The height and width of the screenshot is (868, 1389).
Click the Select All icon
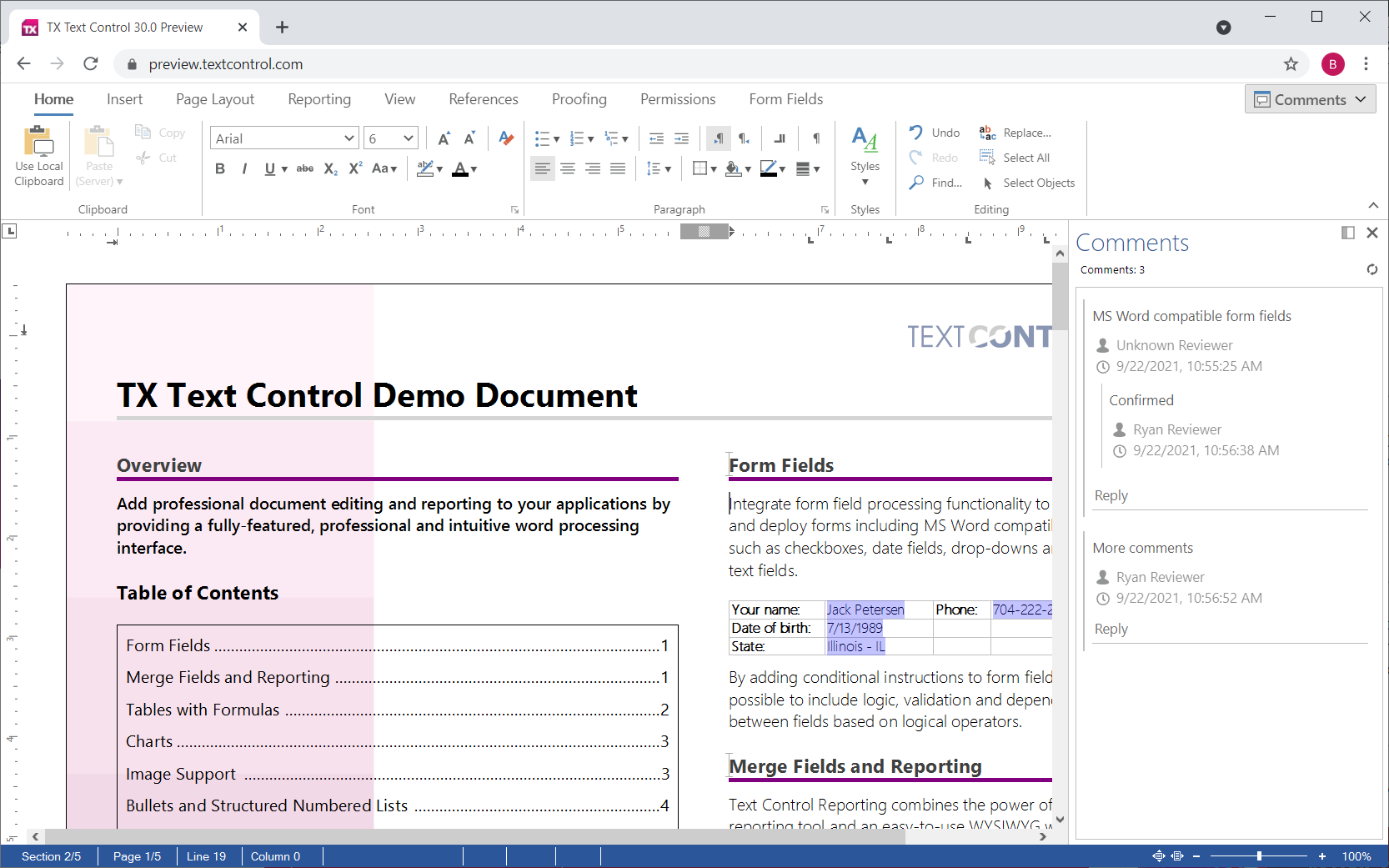987,158
